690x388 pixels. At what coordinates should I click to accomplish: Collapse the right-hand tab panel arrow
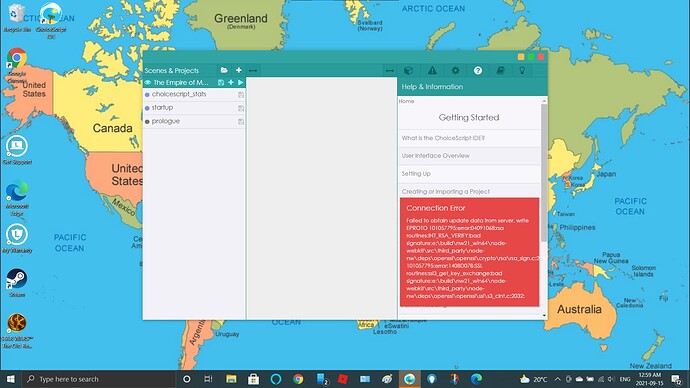pyautogui.click(x=390, y=70)
